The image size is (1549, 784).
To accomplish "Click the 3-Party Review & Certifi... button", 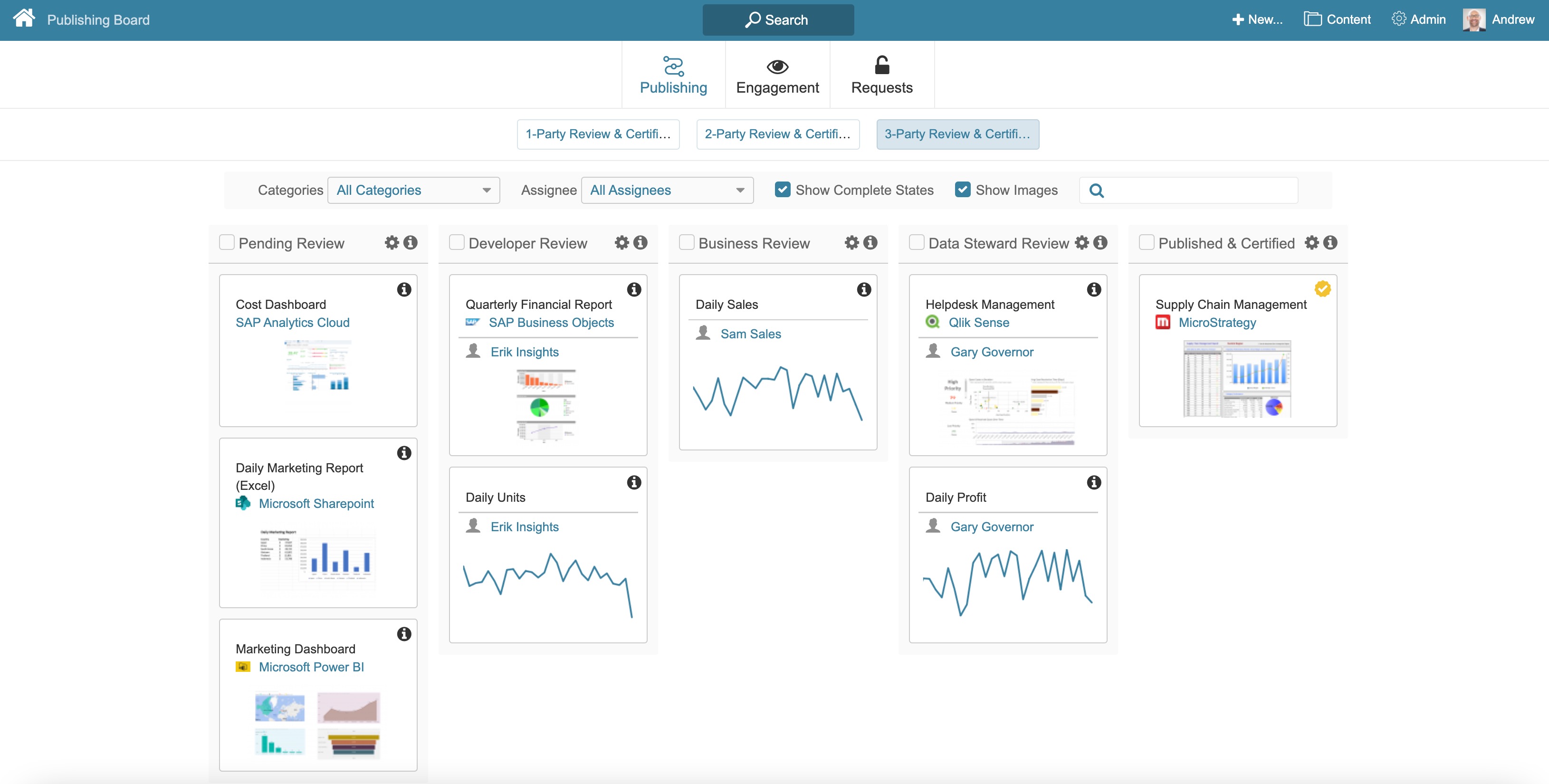I will (x=955, y=133).
